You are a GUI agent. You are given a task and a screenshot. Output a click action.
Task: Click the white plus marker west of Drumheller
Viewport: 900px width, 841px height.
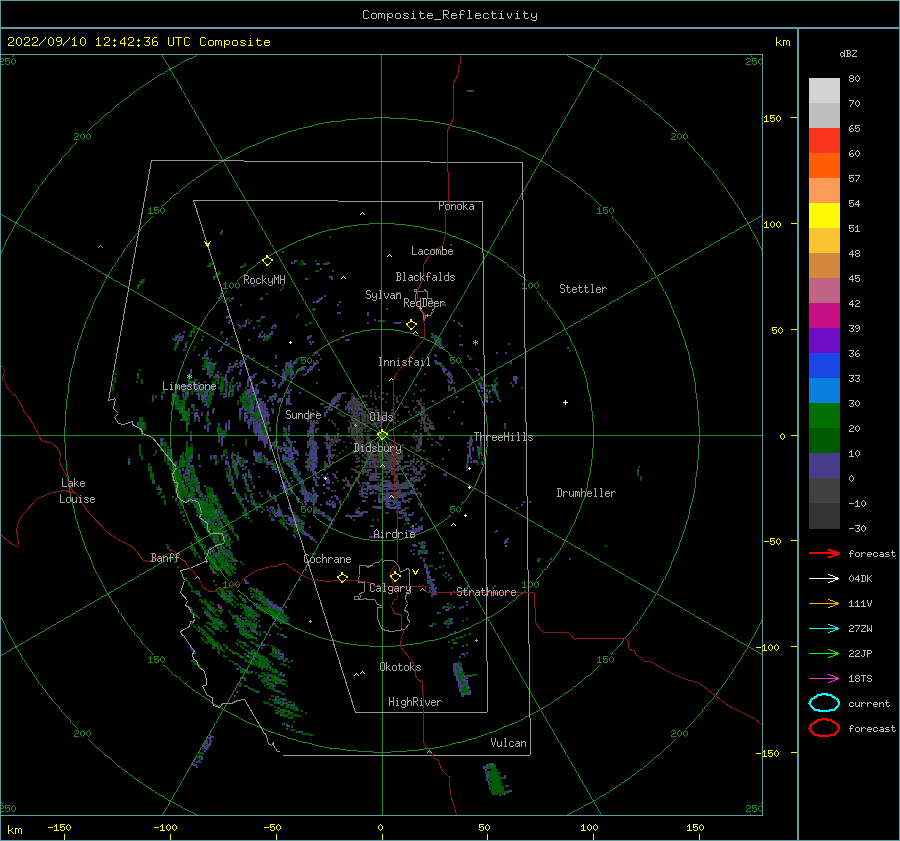[565, 402]
